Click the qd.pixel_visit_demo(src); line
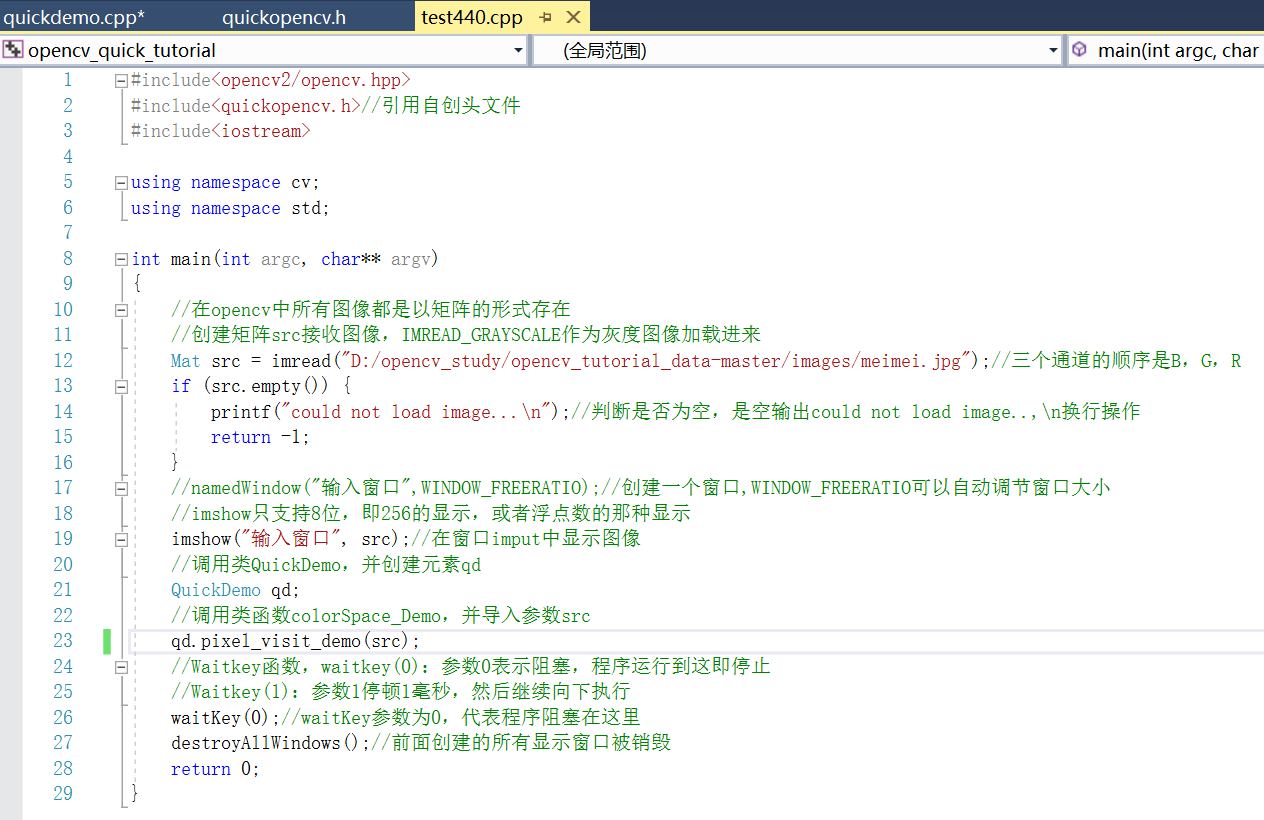 coord(296,641)
